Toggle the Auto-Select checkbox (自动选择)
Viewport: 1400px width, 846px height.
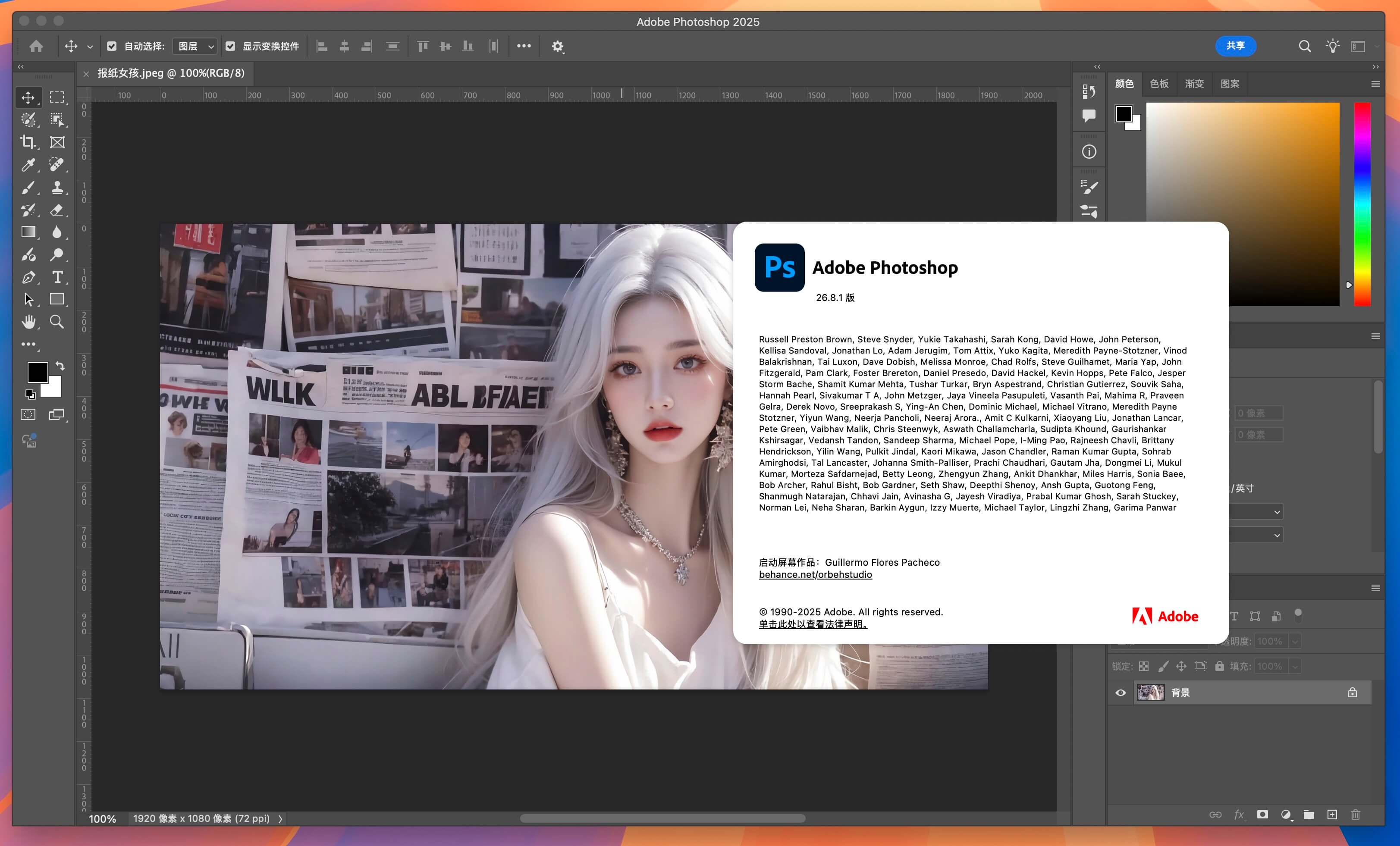tap(112, 46)
